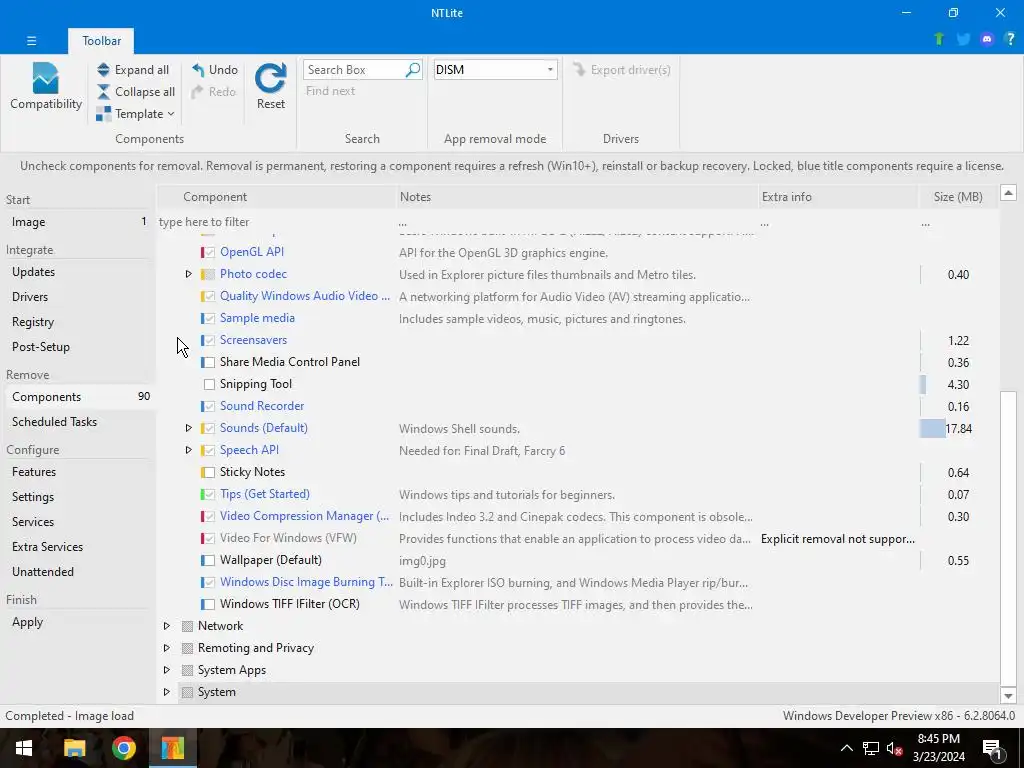
Task: Expand the Remoting and Privacy category
Action: (167, 648)
